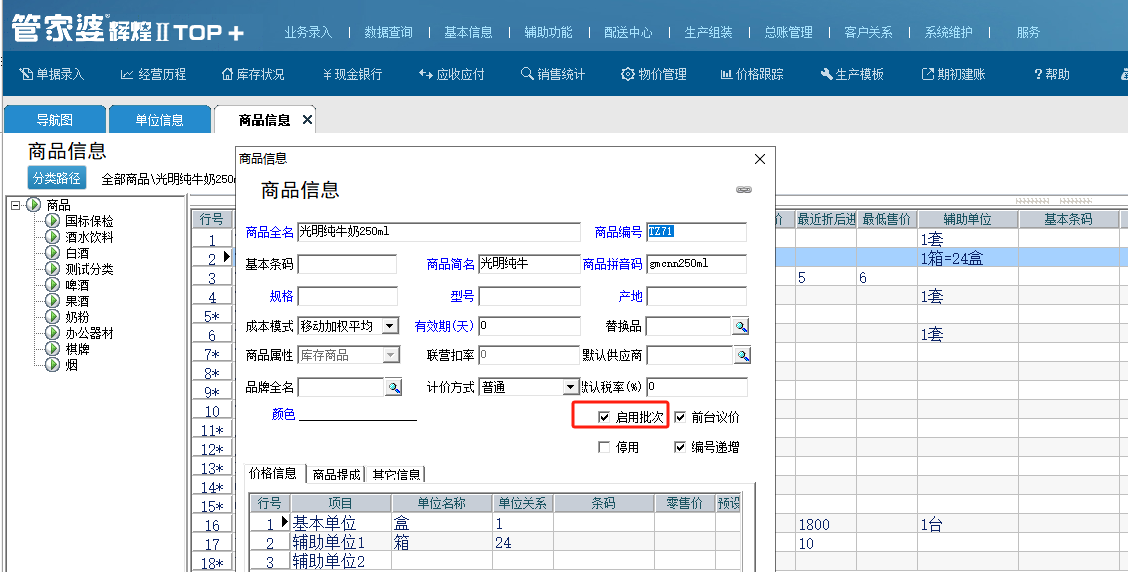Open the 数据查询 menu
The image size is (1128, 572).
point(388,32)
